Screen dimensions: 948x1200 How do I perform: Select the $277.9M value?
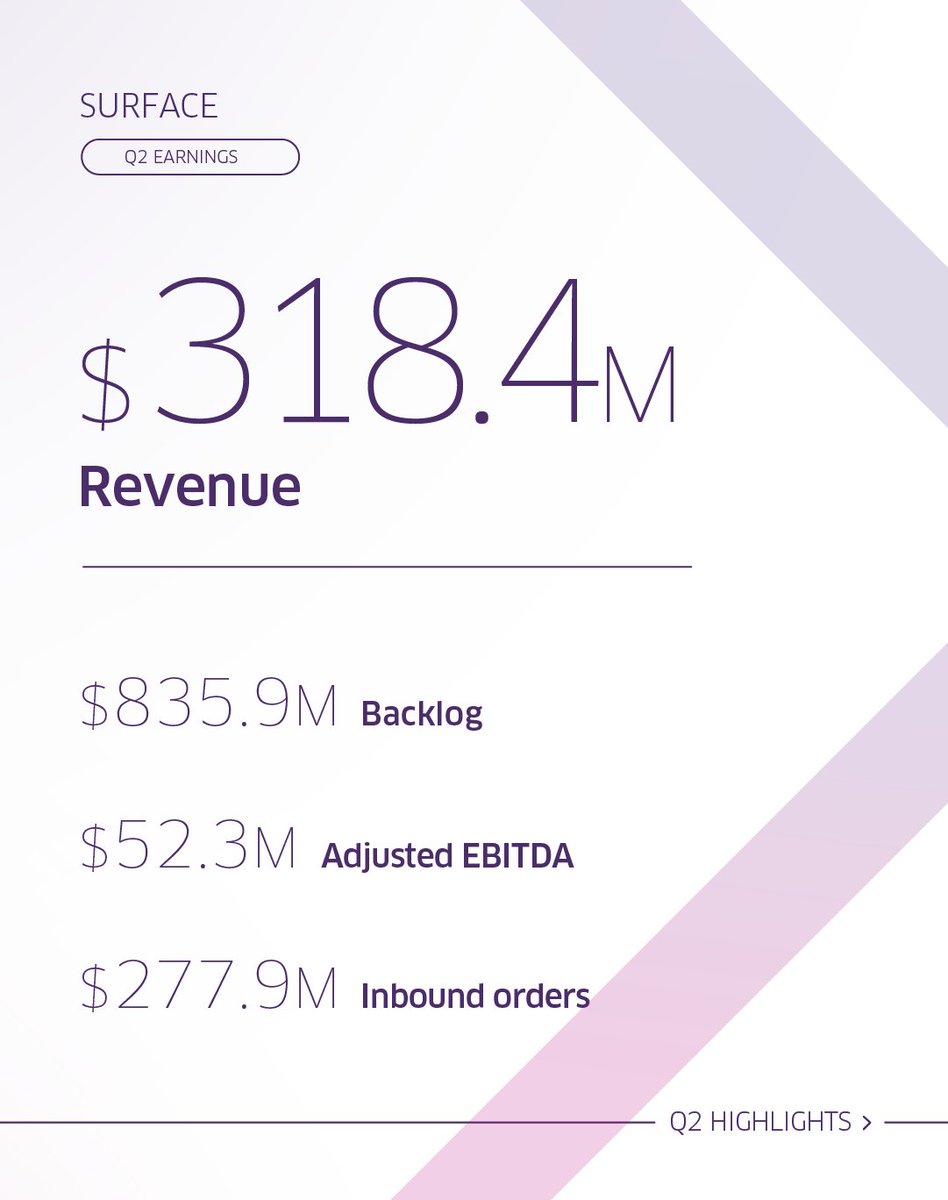point(208,987)
